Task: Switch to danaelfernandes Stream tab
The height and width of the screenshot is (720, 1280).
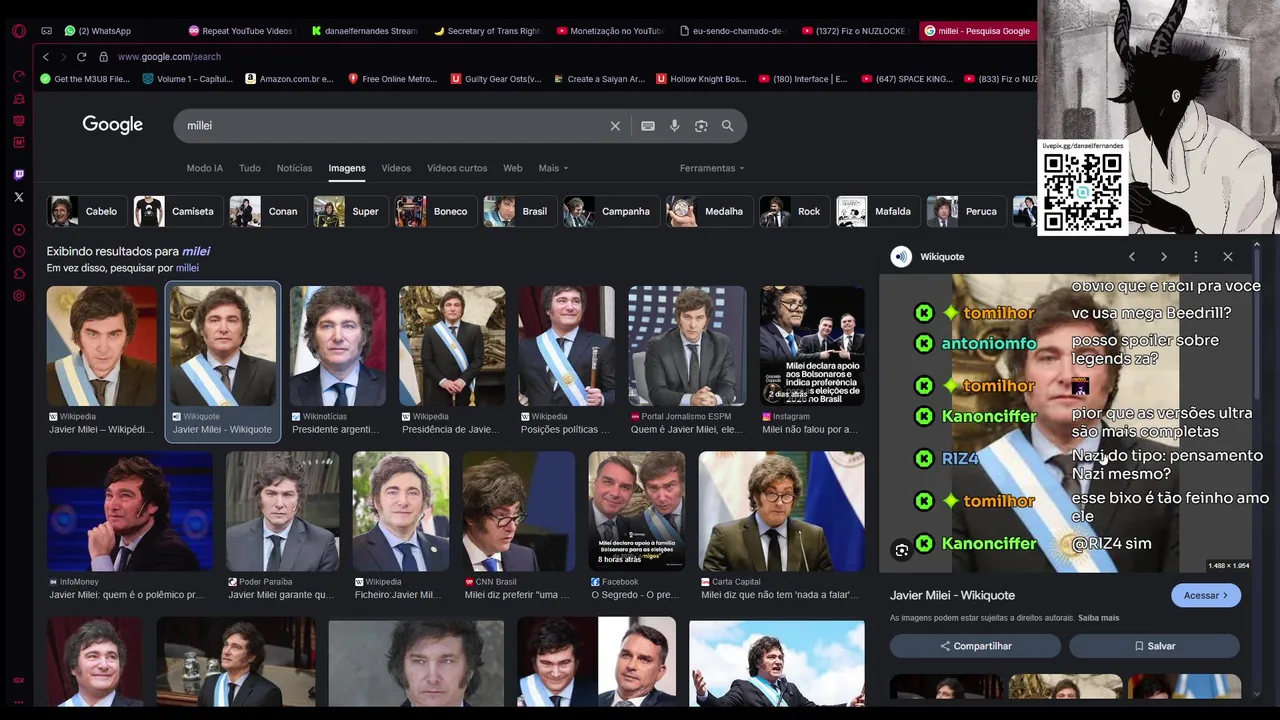Action: [364, 31]
